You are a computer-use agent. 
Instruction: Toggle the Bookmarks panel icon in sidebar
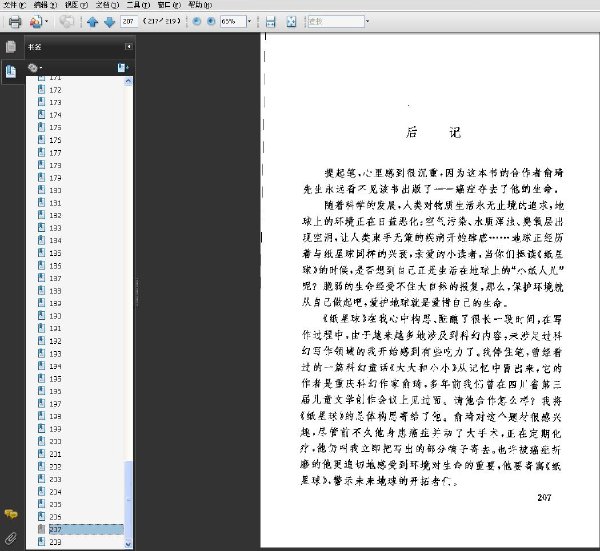[x=11, y=71]
